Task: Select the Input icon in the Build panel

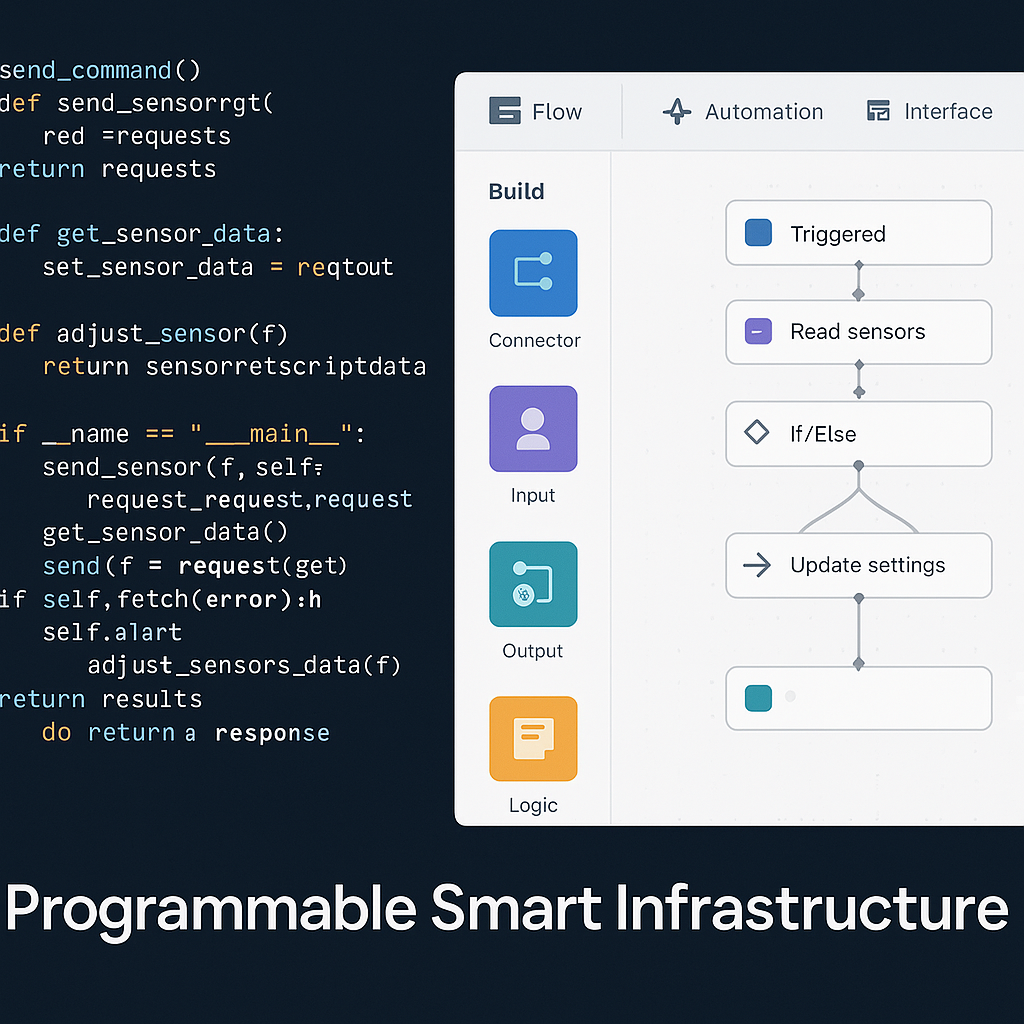Action: pyautogui.click(x=532, y=428)
